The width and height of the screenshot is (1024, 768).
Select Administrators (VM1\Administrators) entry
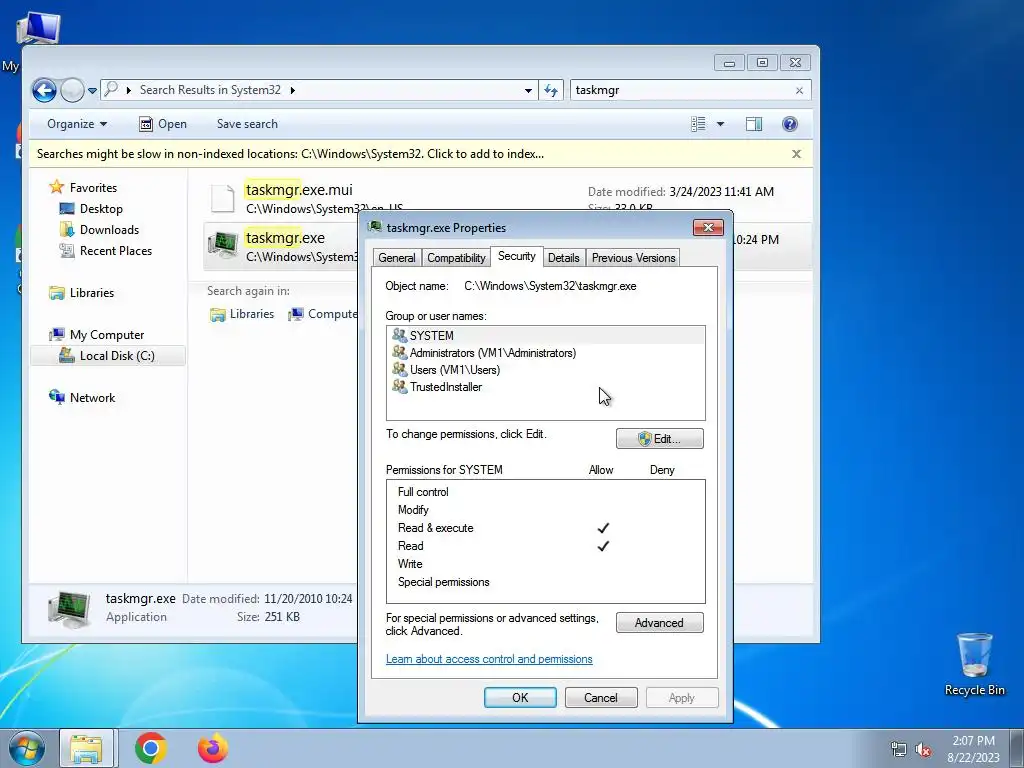[545, 353]
